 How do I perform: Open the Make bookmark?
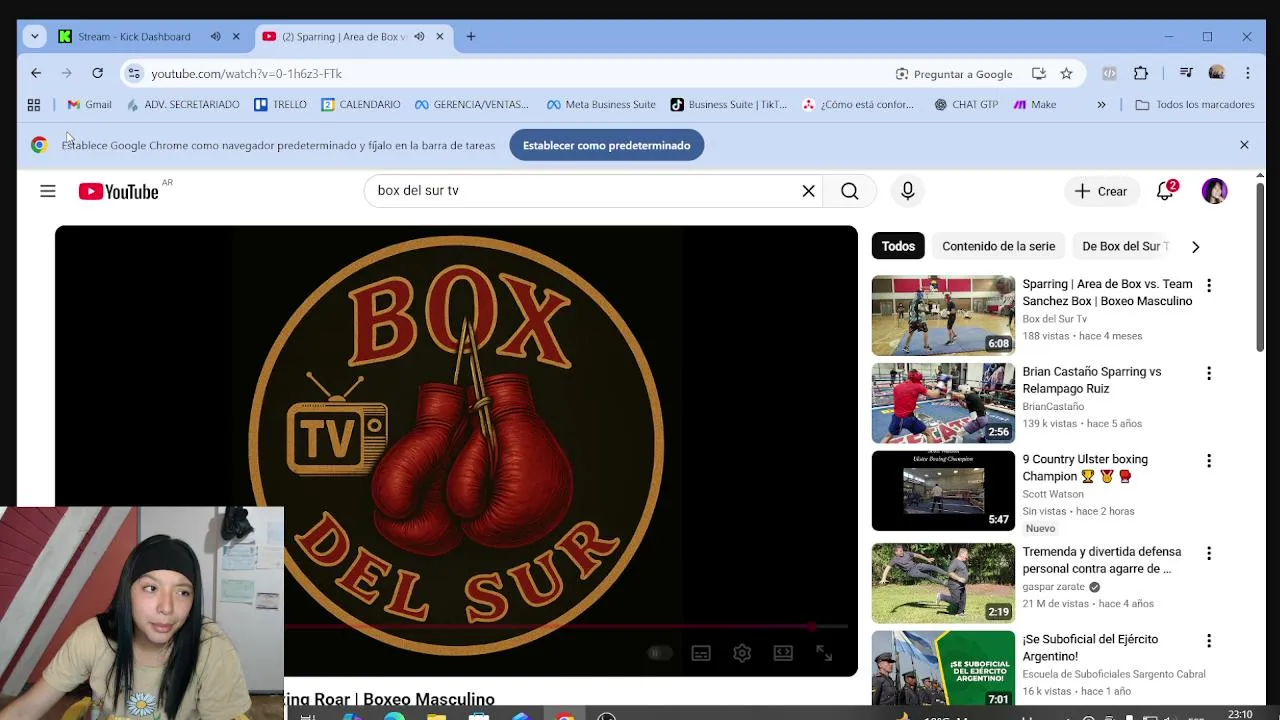pyautogui.click(x=1035, y=104)
